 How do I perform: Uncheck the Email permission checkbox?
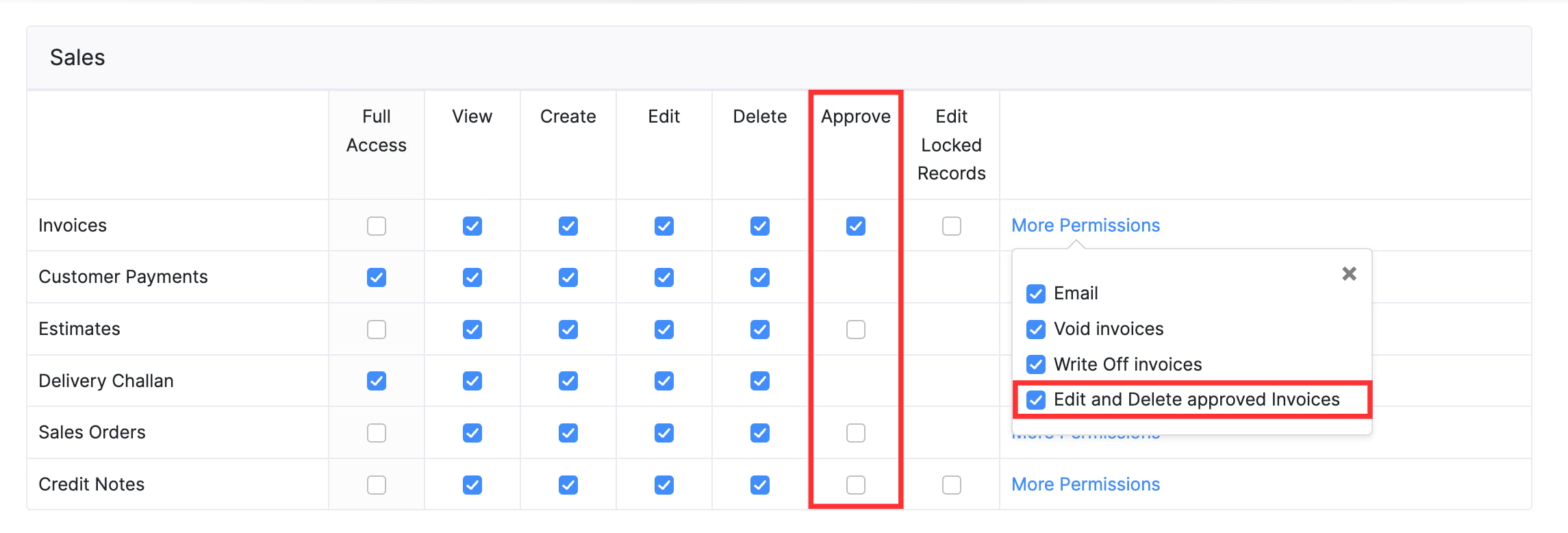(x=1036, y=294)
